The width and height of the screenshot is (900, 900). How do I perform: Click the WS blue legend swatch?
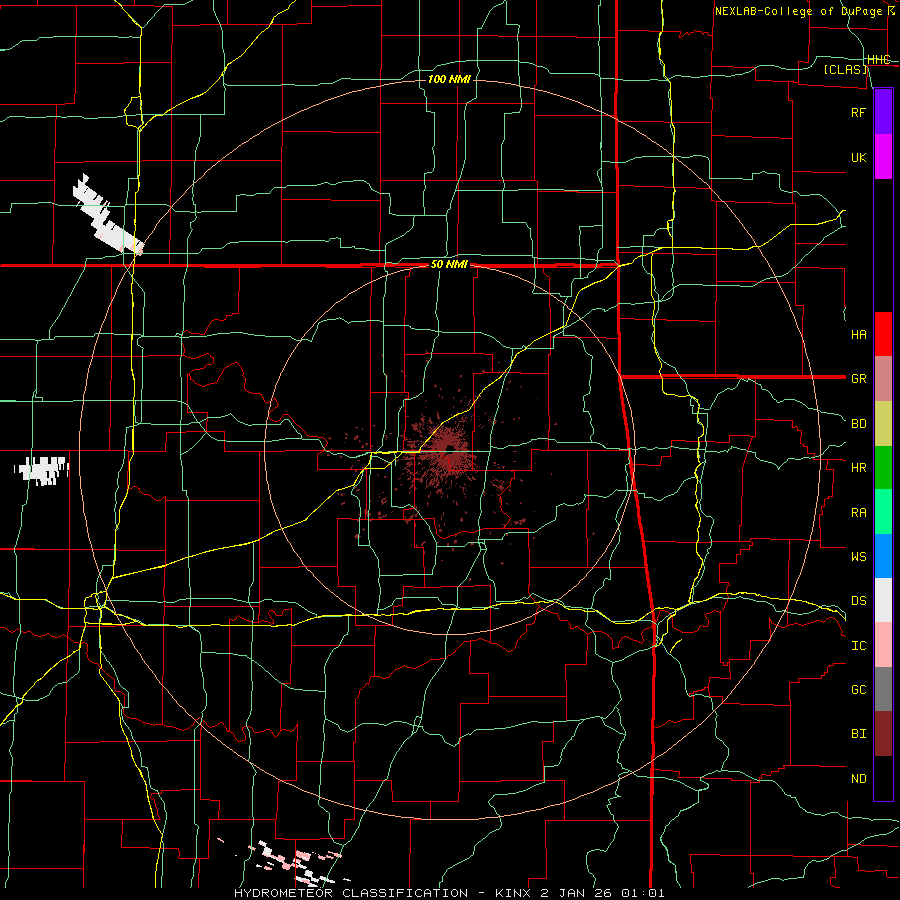(x=883, y=556)
